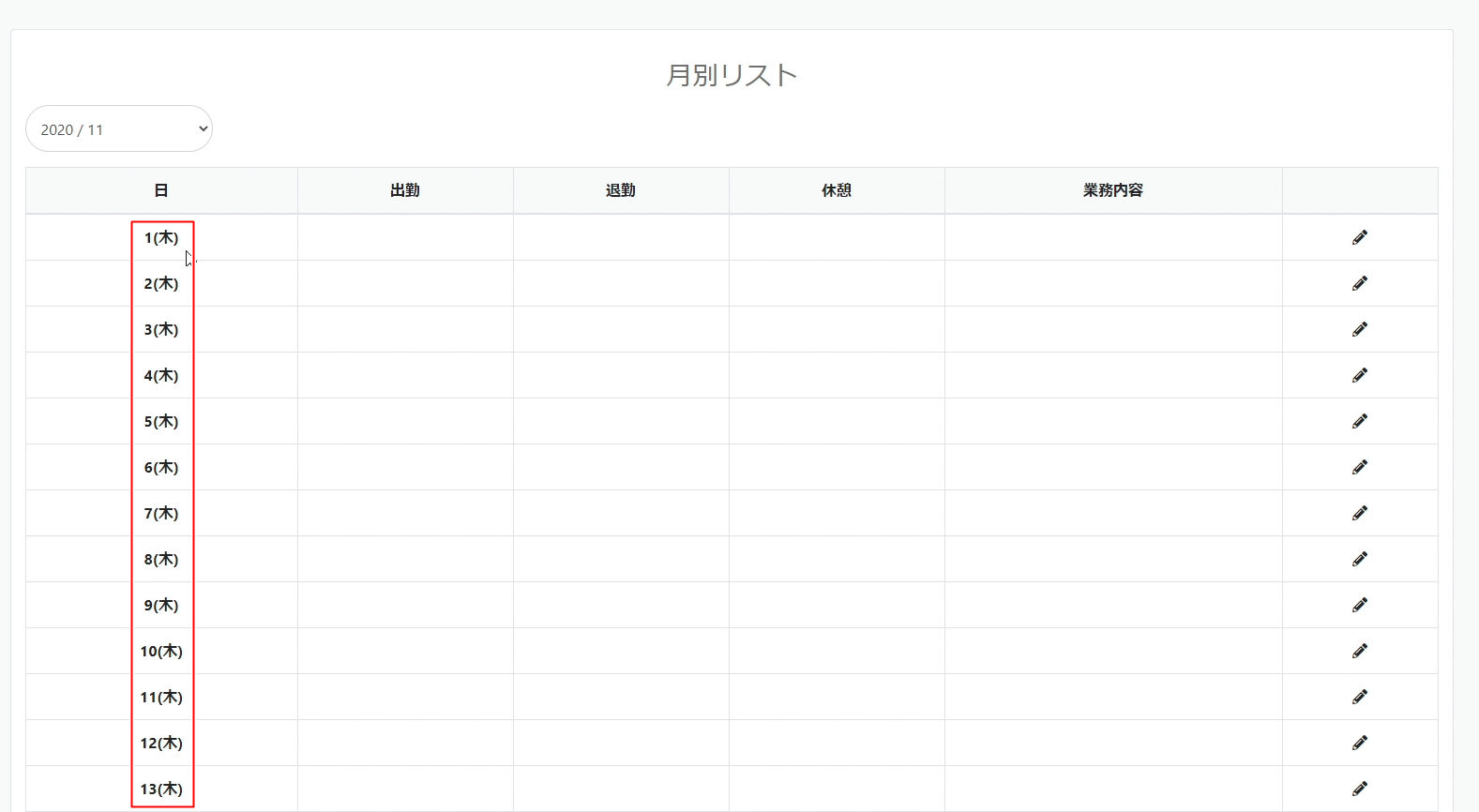The image size is (1479, 812).
Task: Click the 月別リスト page title
Action: (732, 75)
